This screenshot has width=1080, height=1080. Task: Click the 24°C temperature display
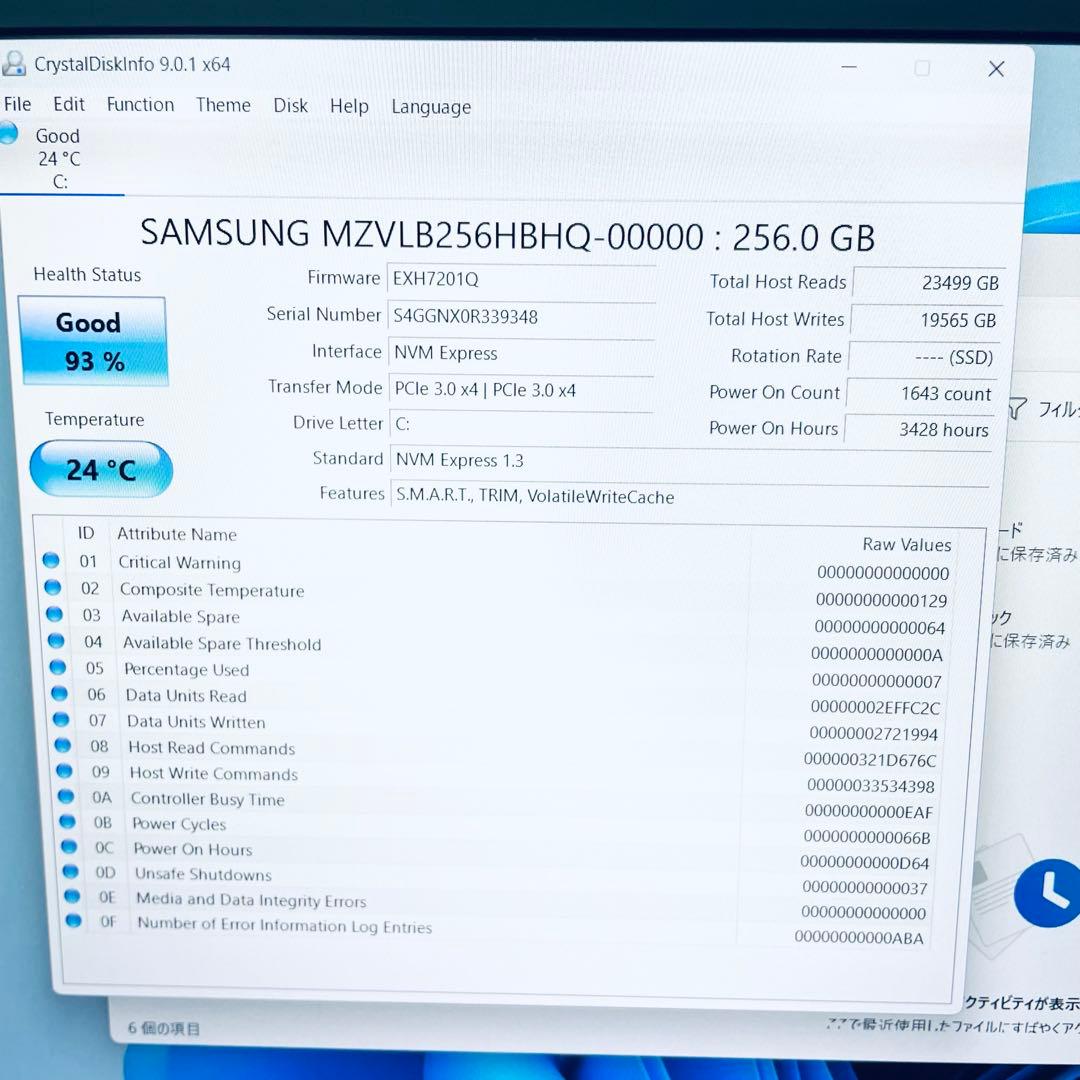tap(100, 468)
